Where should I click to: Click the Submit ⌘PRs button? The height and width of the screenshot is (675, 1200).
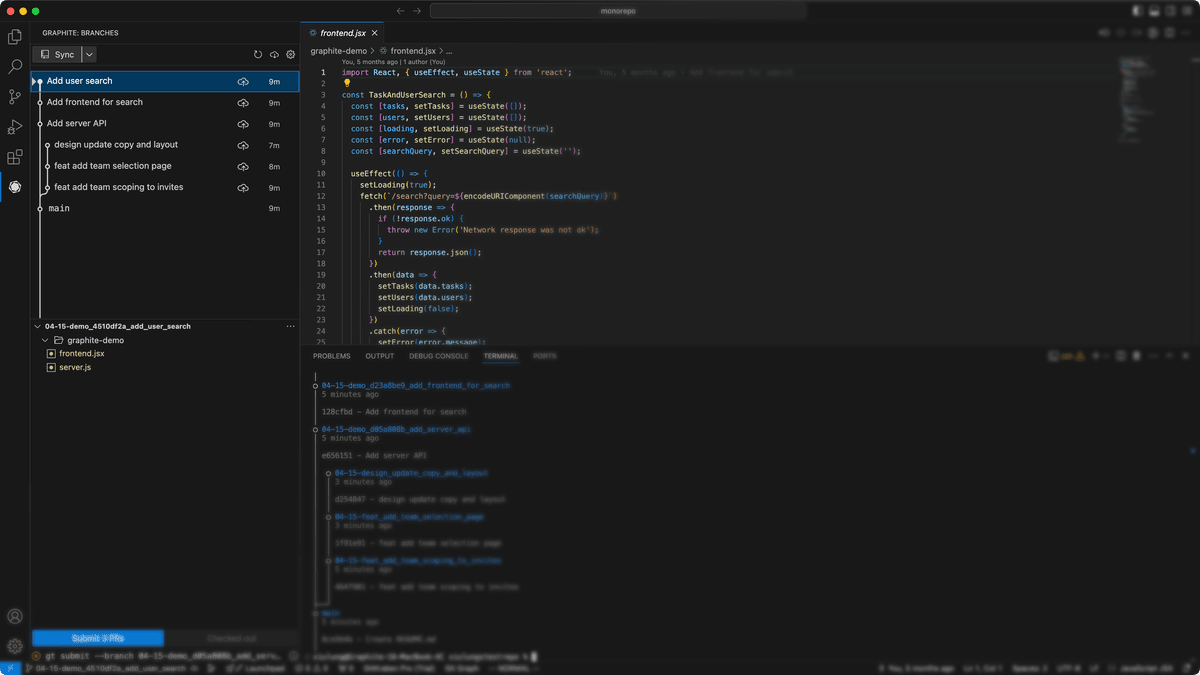(99, 638)
